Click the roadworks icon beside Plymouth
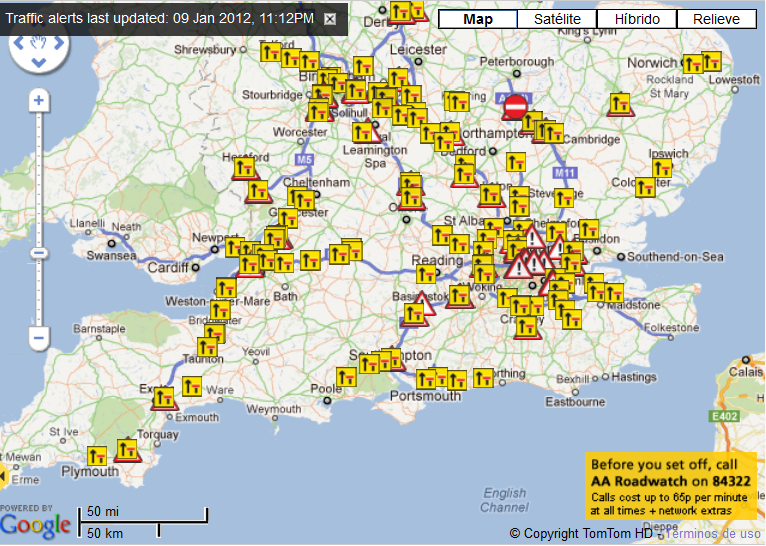 point(98,456)
